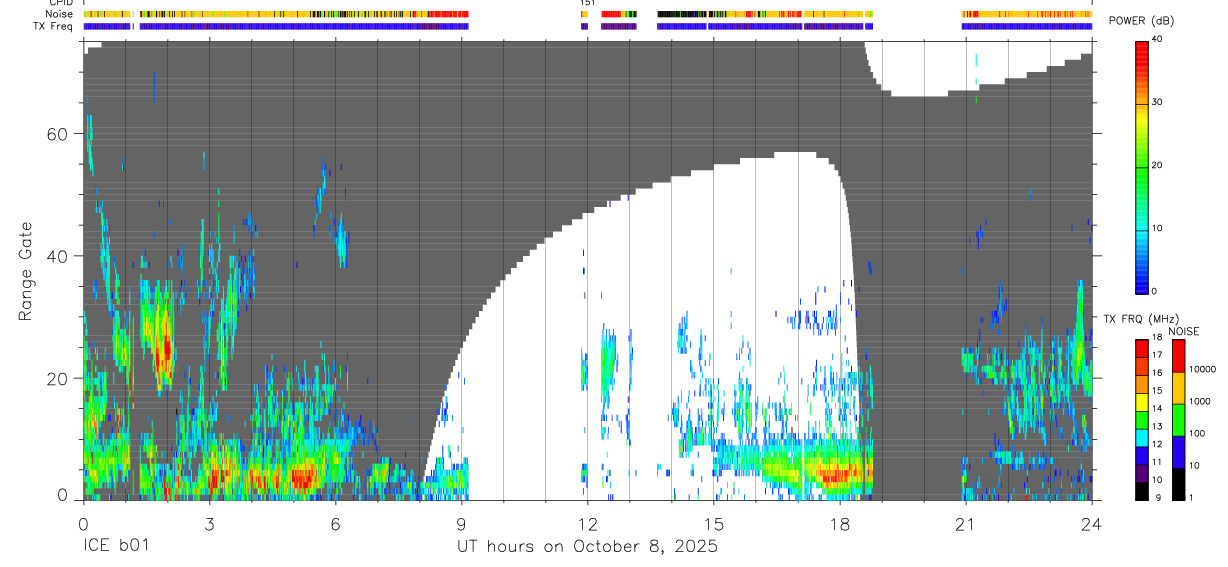Viewport: 1228px width, 567px height.
Task: Click x-axis tick label 21
Action: click(x=966, y=524)
